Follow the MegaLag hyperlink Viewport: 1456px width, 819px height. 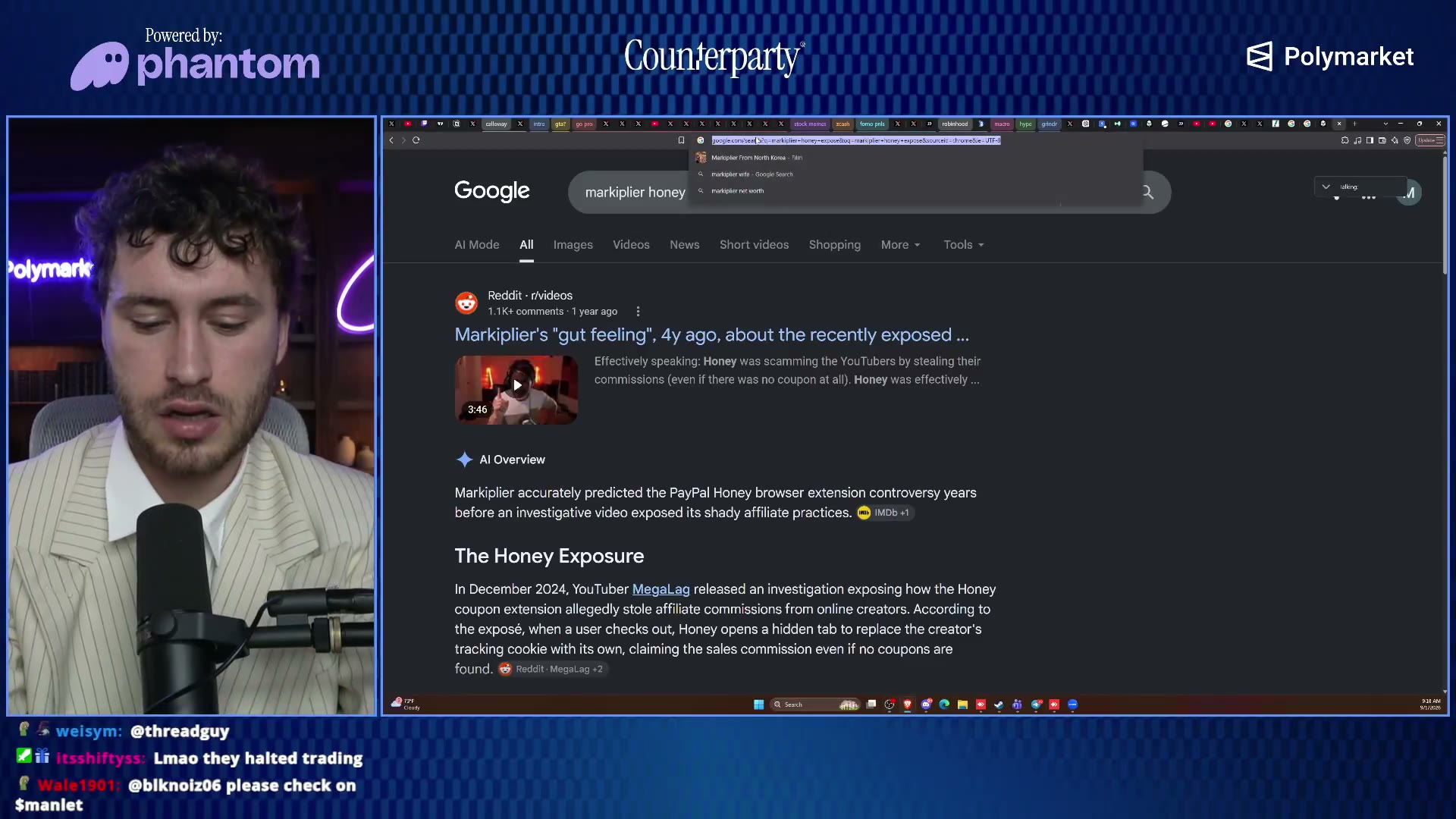click(661, 589)
